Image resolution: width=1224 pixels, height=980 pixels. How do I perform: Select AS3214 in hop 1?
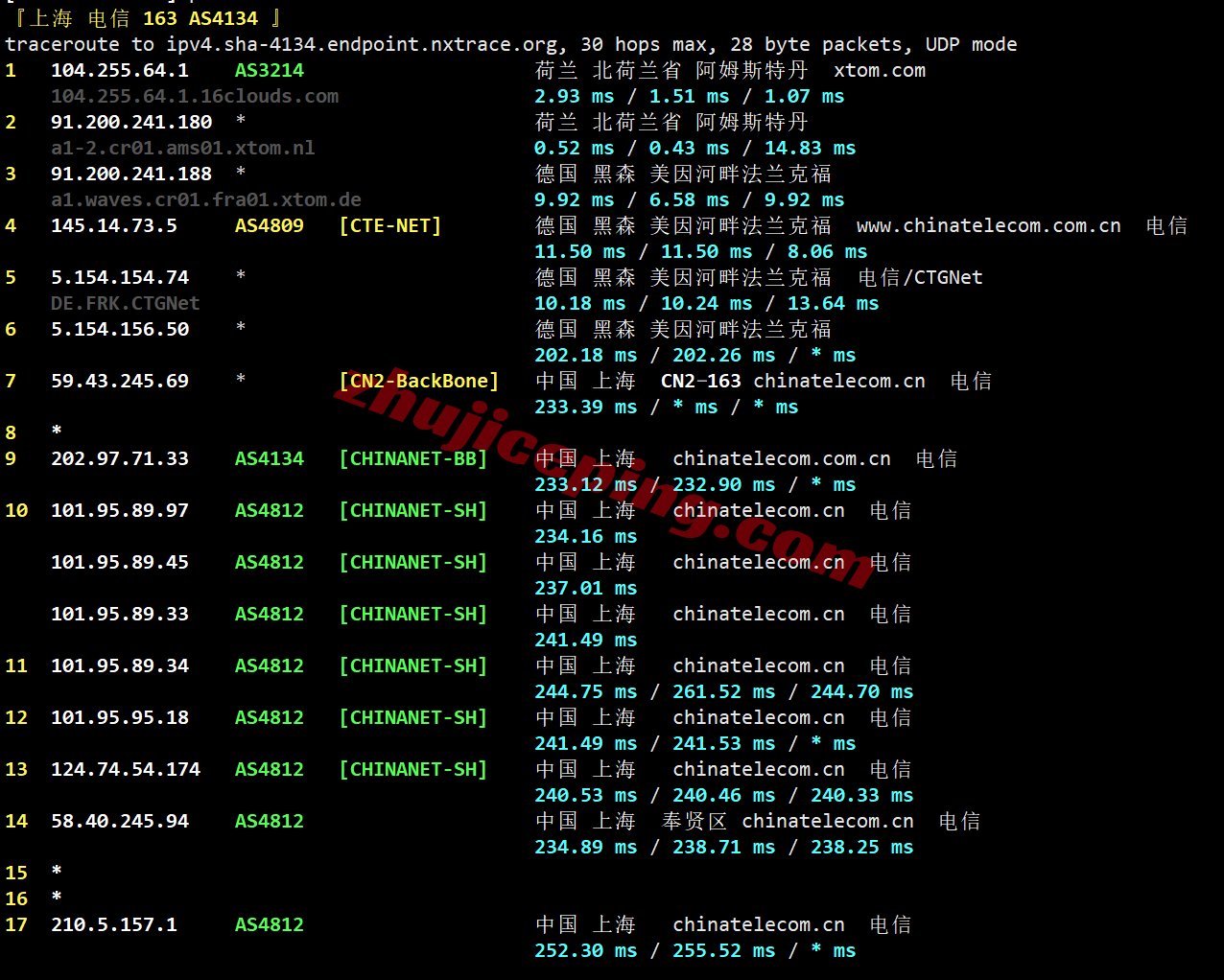270,71
